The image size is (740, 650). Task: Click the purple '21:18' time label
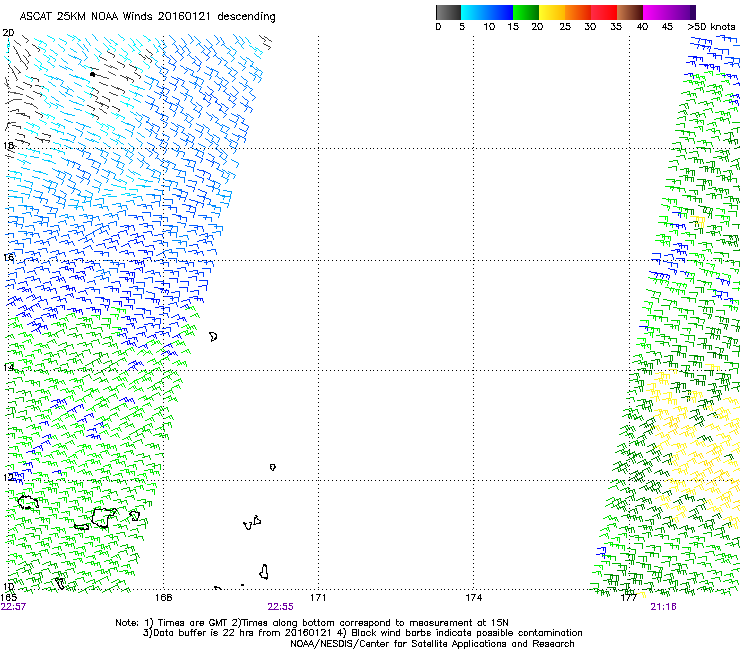click(x=663, y=607)
